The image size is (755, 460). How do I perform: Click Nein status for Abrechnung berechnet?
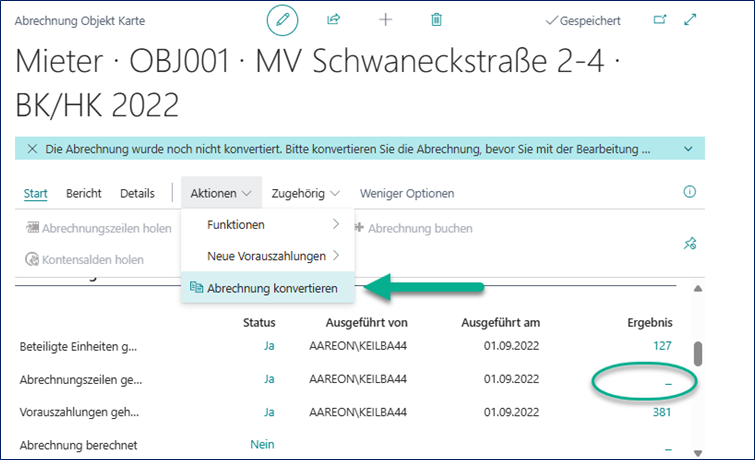(262, 445)
